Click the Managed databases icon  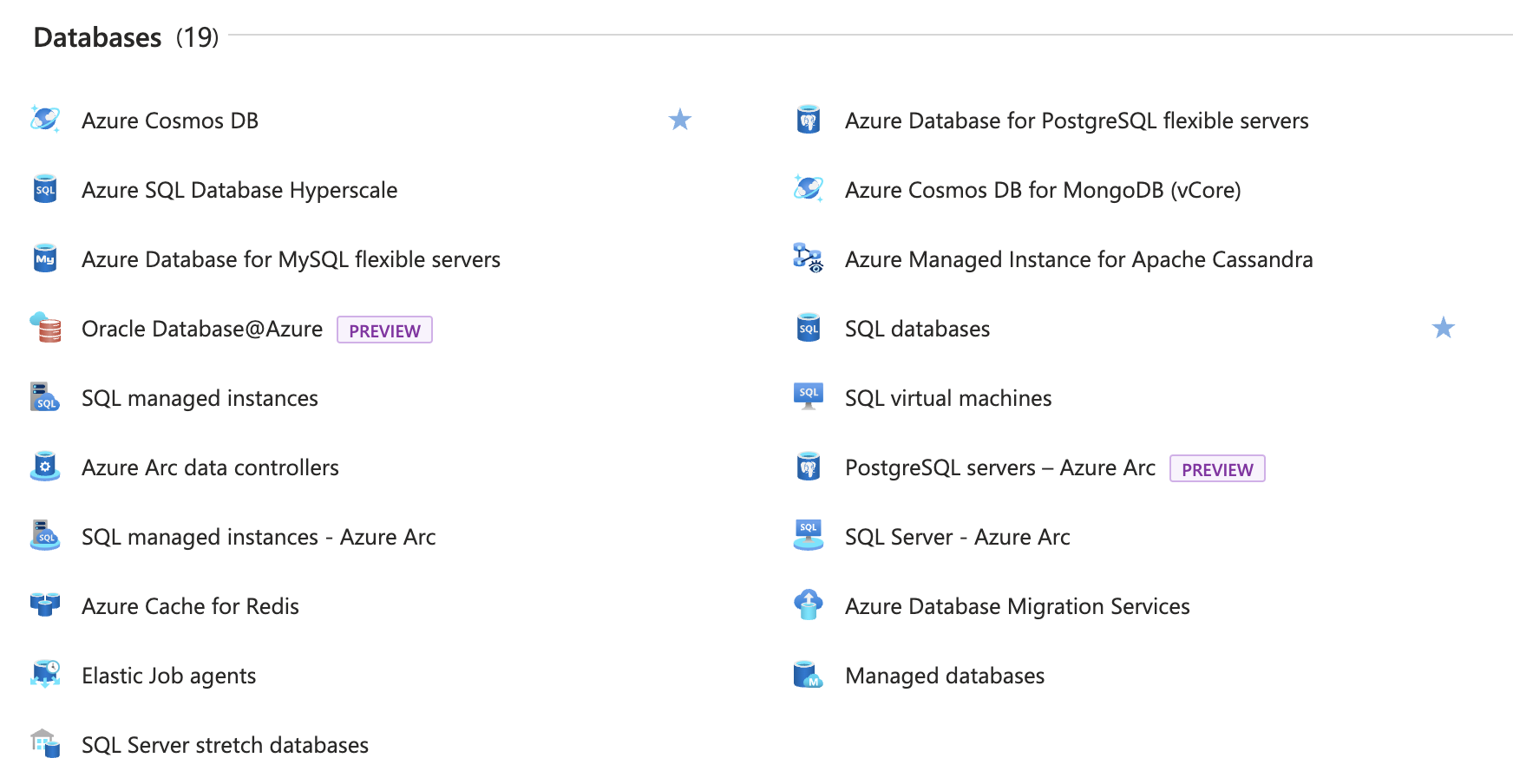(809, 675)
